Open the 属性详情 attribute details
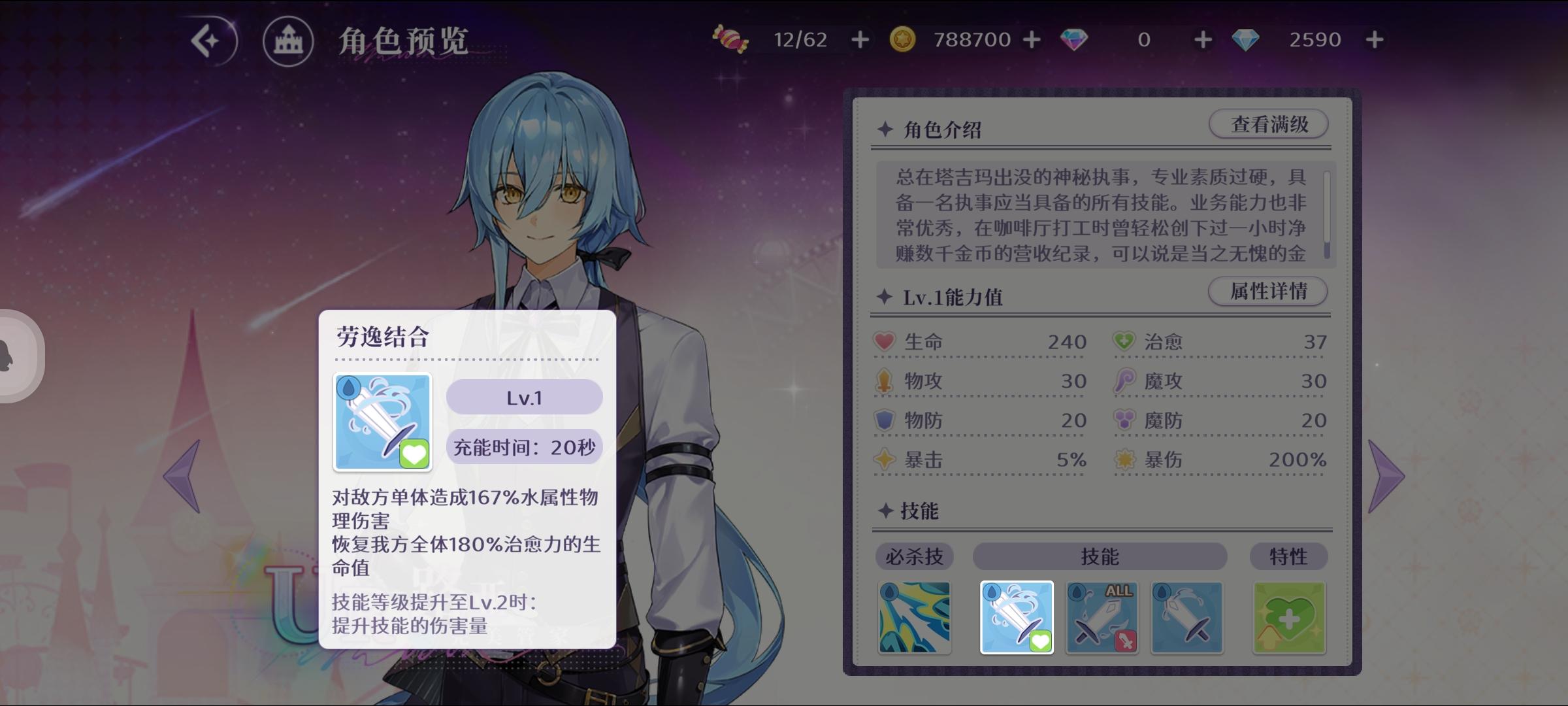Viewport: 1568px width, 706px height. click(x=1268, y=291)
